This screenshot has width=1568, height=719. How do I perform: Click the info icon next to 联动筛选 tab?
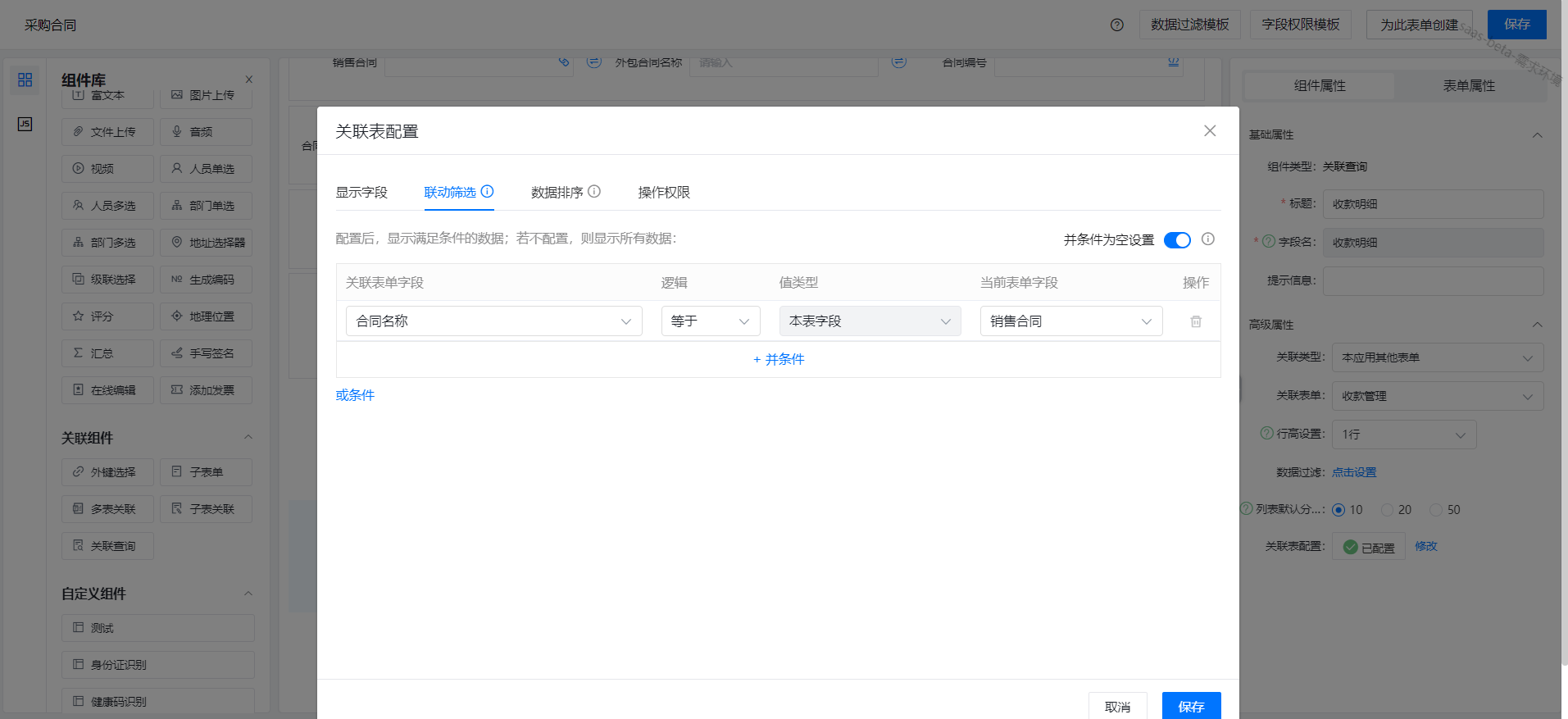[487, 191]
